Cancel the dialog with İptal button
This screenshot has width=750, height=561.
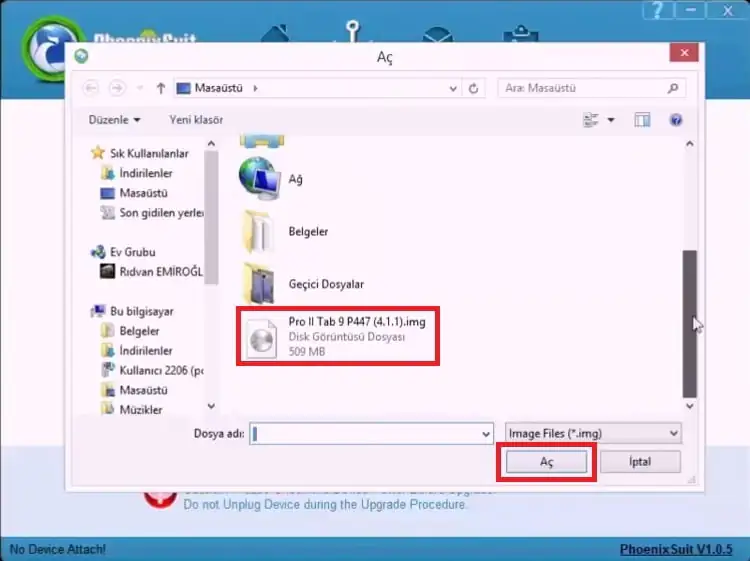tap(640, 462)
